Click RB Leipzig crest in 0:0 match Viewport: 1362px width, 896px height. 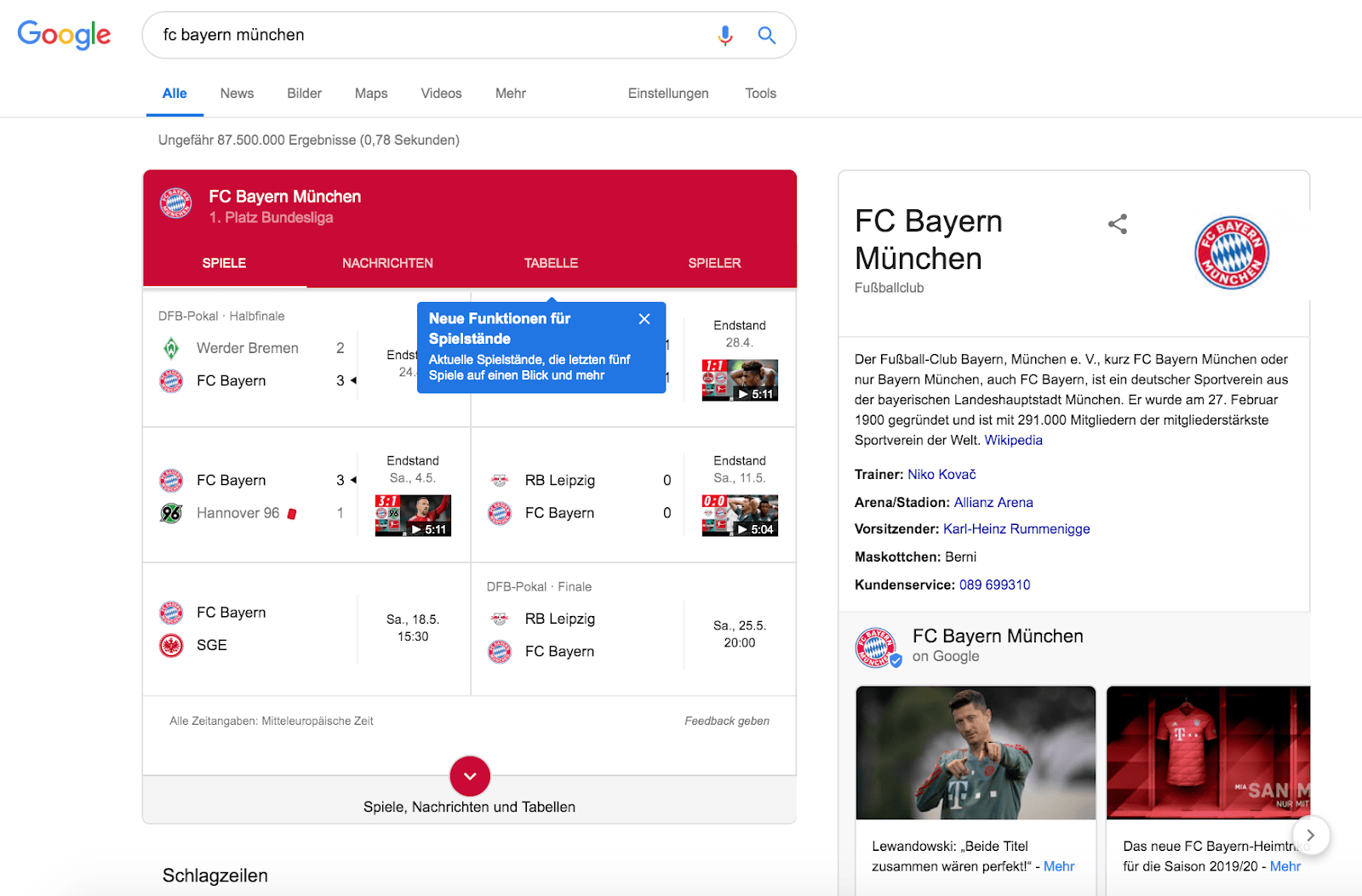pyautogui.click(x=500, y=481)
